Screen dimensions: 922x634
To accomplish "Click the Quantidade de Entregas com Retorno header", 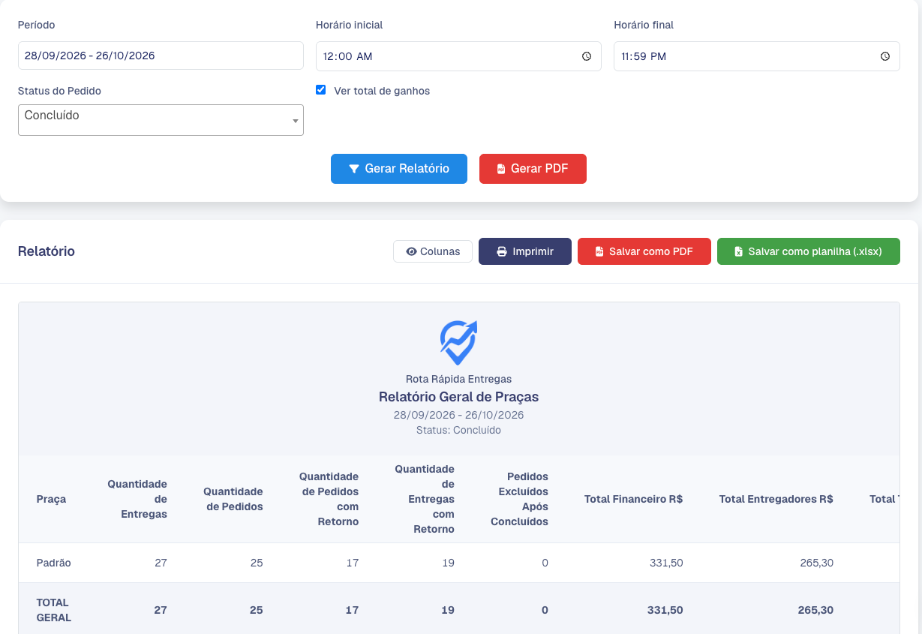I will tap(425, 499).
